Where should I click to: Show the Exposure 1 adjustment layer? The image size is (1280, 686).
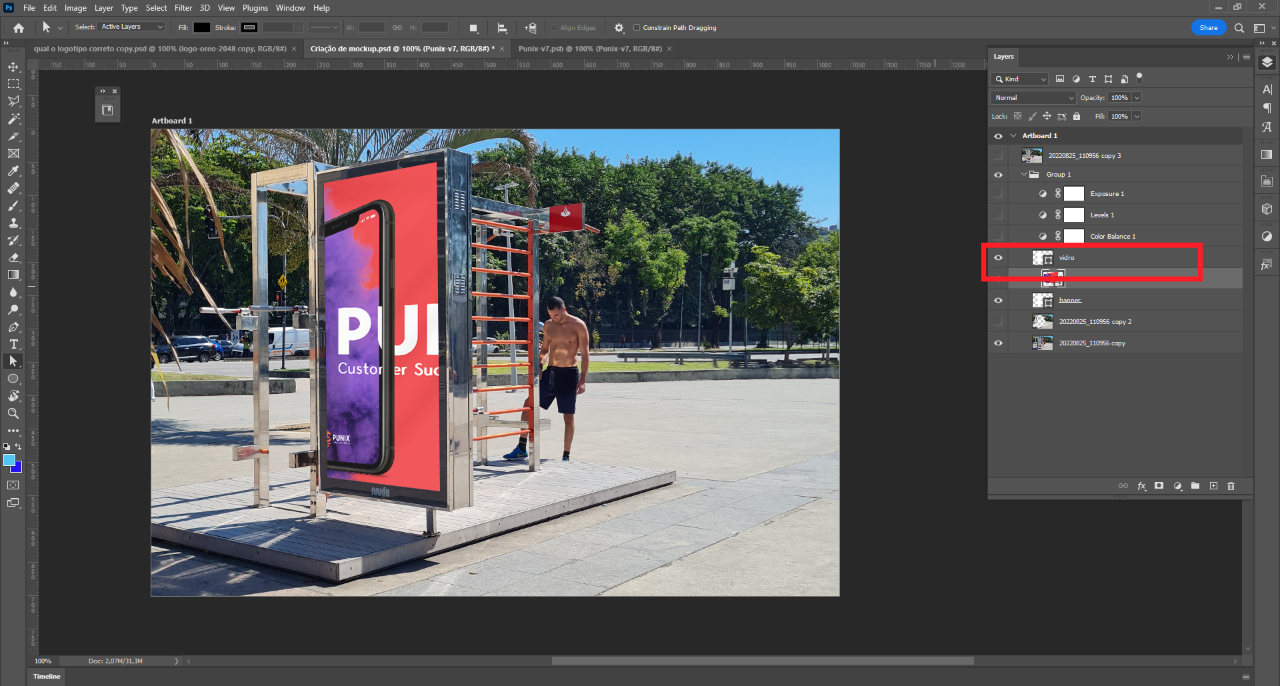[x=998, y=194]
